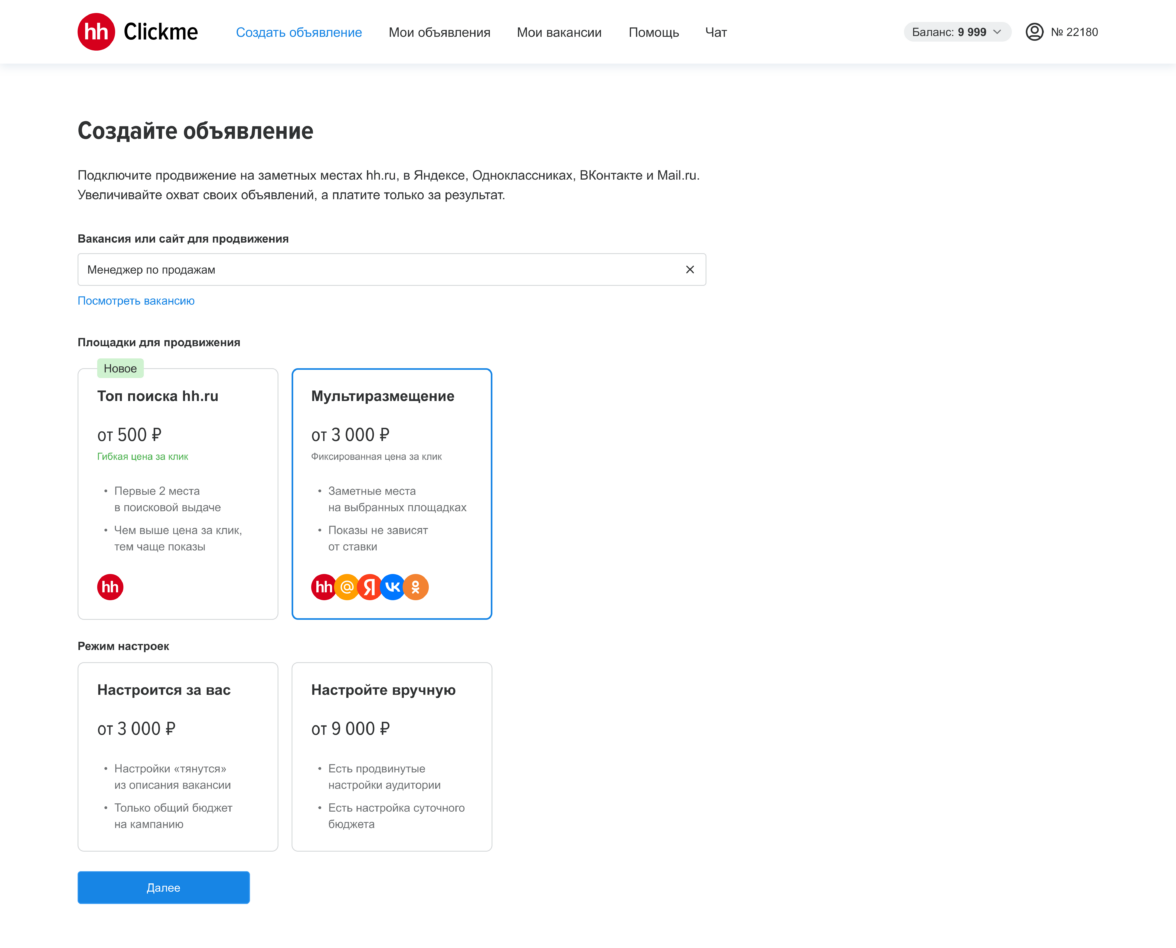The width and height of the screenshot is (1176, 948).
Task: Click the VK icon
Action: 393,587
